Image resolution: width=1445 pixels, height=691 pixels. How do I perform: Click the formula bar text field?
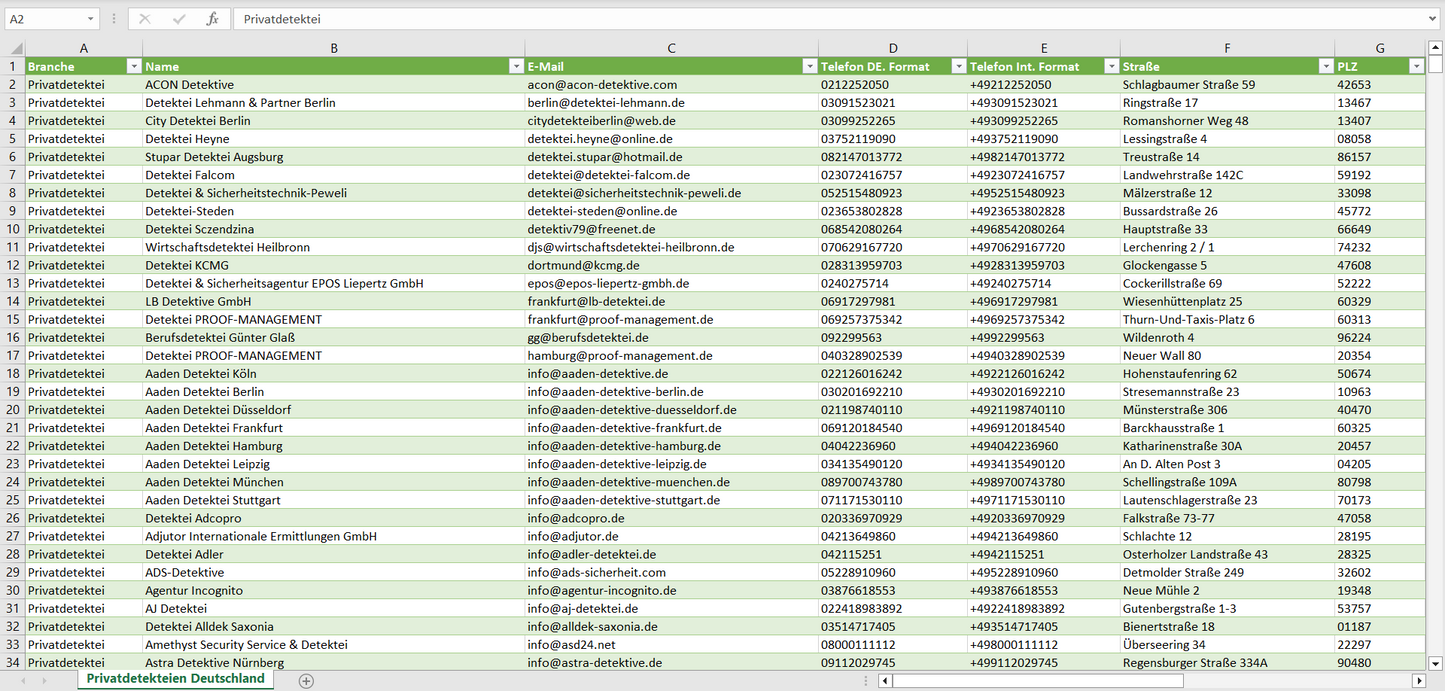(x=800, y=19)
